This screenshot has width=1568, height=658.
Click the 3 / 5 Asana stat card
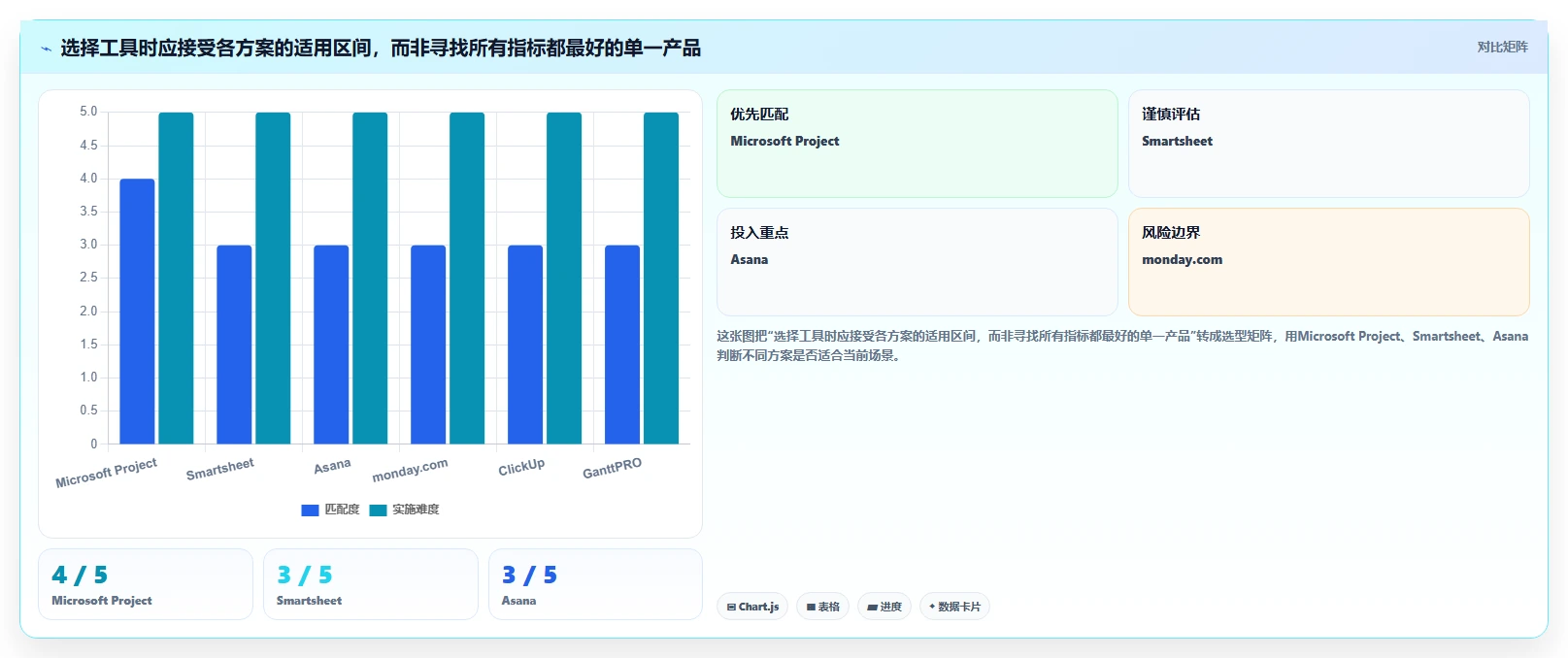(x=595, y=584)
